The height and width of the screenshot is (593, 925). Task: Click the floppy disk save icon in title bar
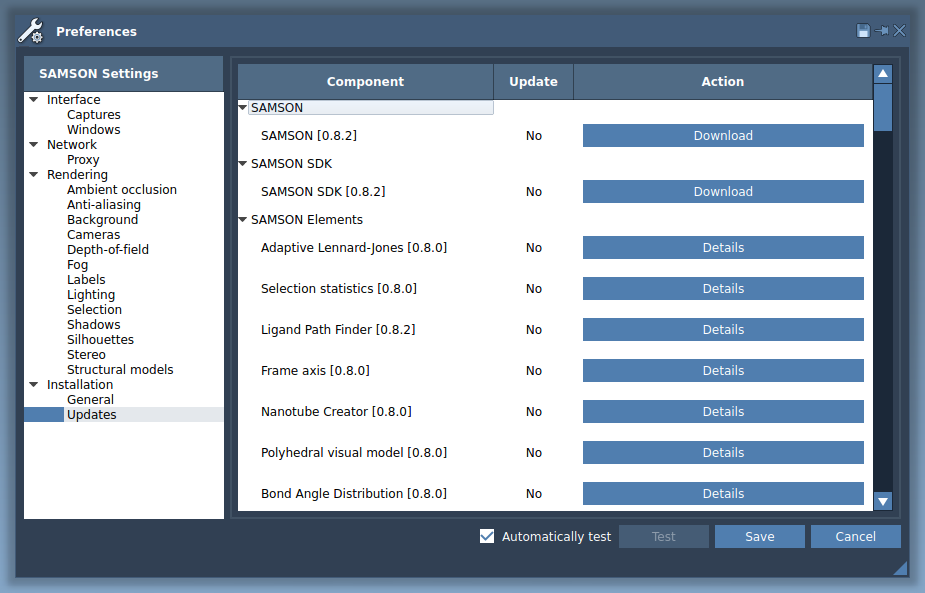(x=863, y=31)
